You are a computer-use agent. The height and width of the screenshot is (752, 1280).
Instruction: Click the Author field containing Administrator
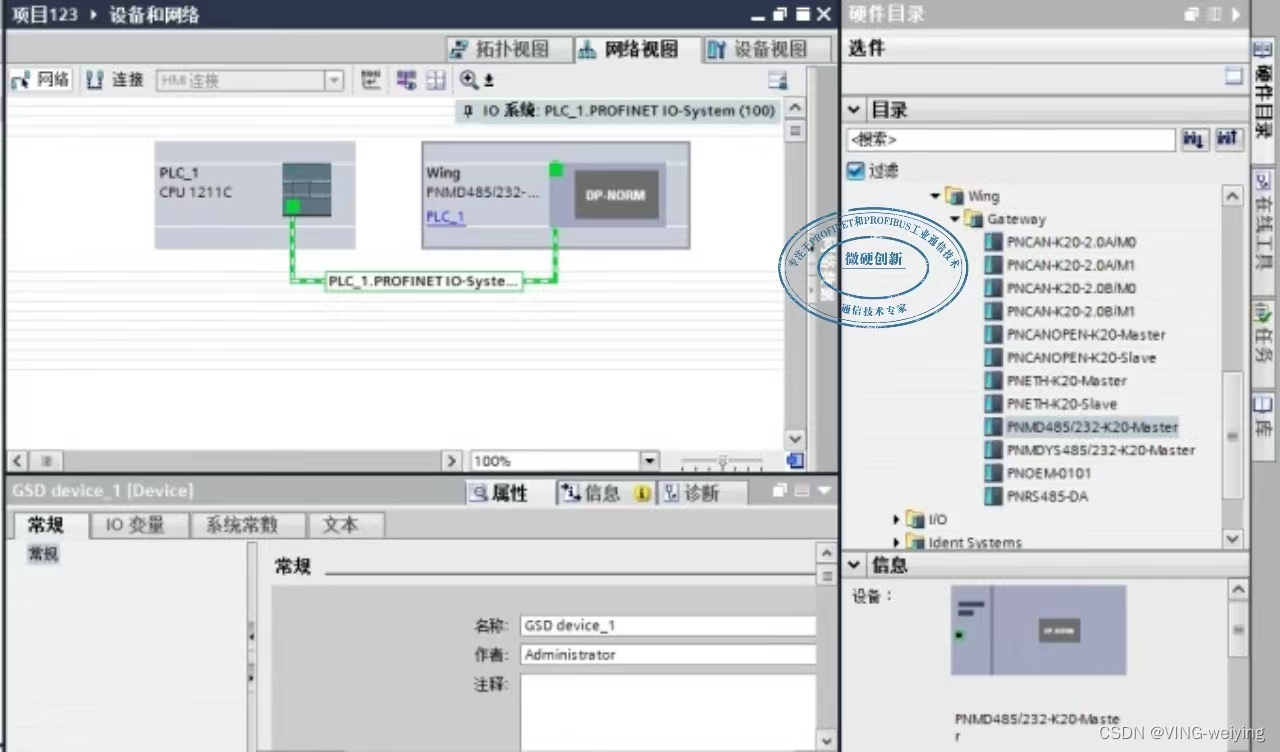coord(668,655)
